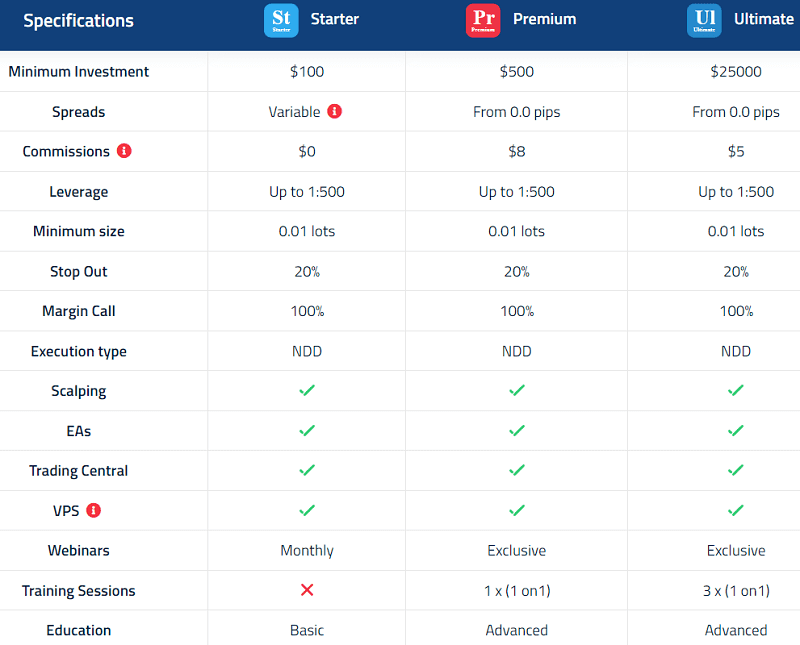Click the Starter account 'St' logo icon
This screenshot has height=645, width=800.
click(x=281, y=20)
